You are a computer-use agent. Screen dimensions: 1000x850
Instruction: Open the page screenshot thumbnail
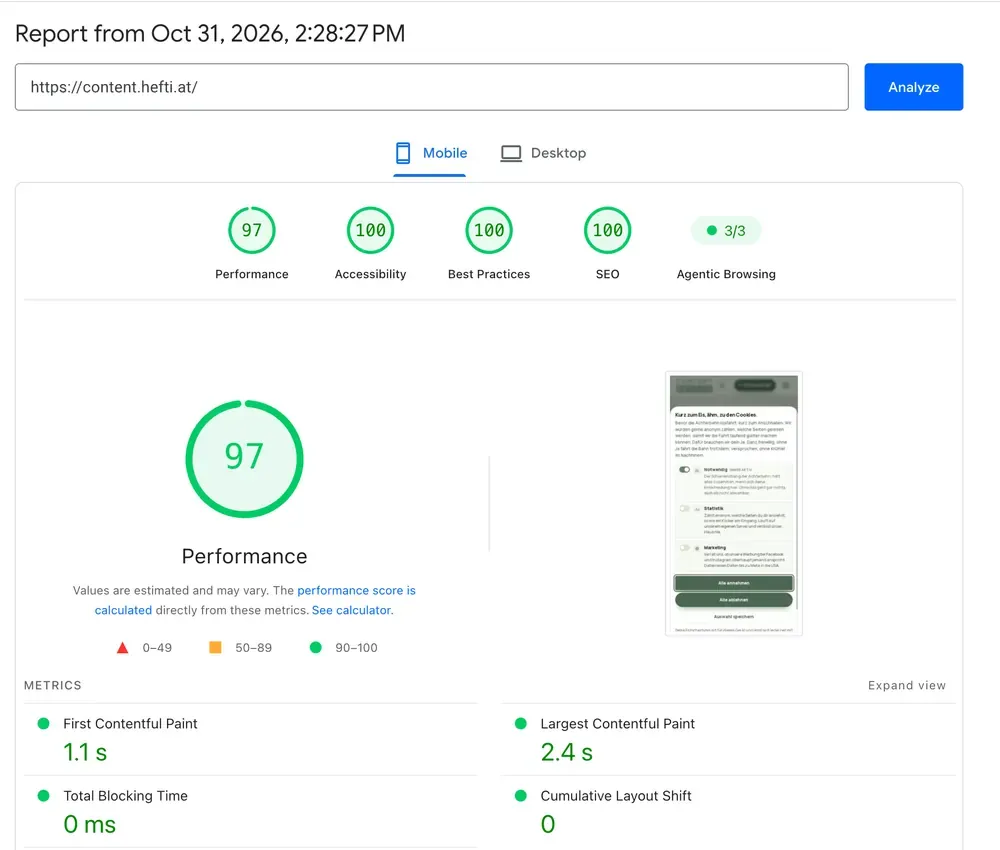tap(733, 503)
